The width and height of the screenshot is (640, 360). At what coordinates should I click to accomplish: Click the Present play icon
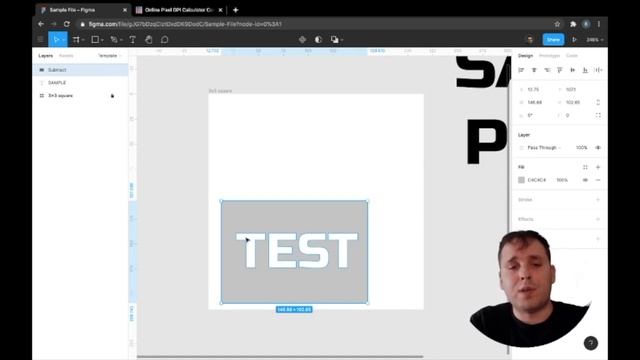click(574, 40)
